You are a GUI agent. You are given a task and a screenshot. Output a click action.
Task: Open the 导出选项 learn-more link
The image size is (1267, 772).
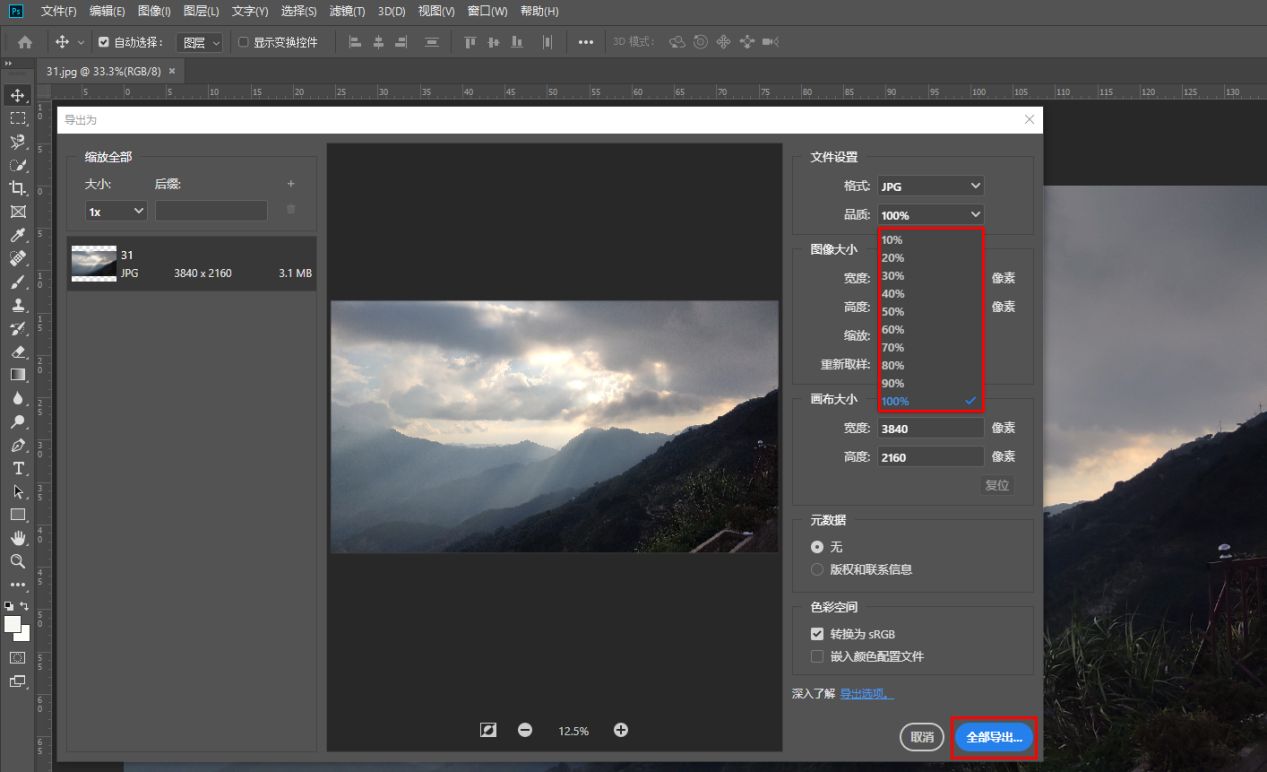click(866, 694)
